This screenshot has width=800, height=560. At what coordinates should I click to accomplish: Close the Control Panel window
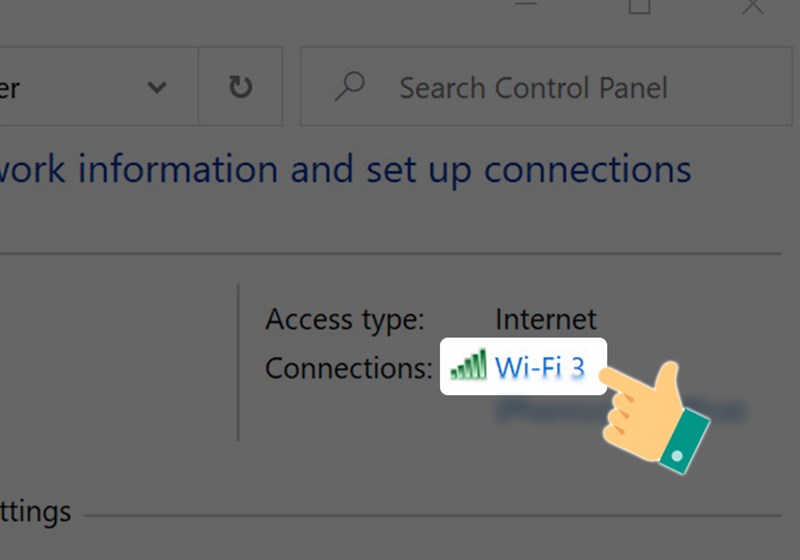[752, 6]
